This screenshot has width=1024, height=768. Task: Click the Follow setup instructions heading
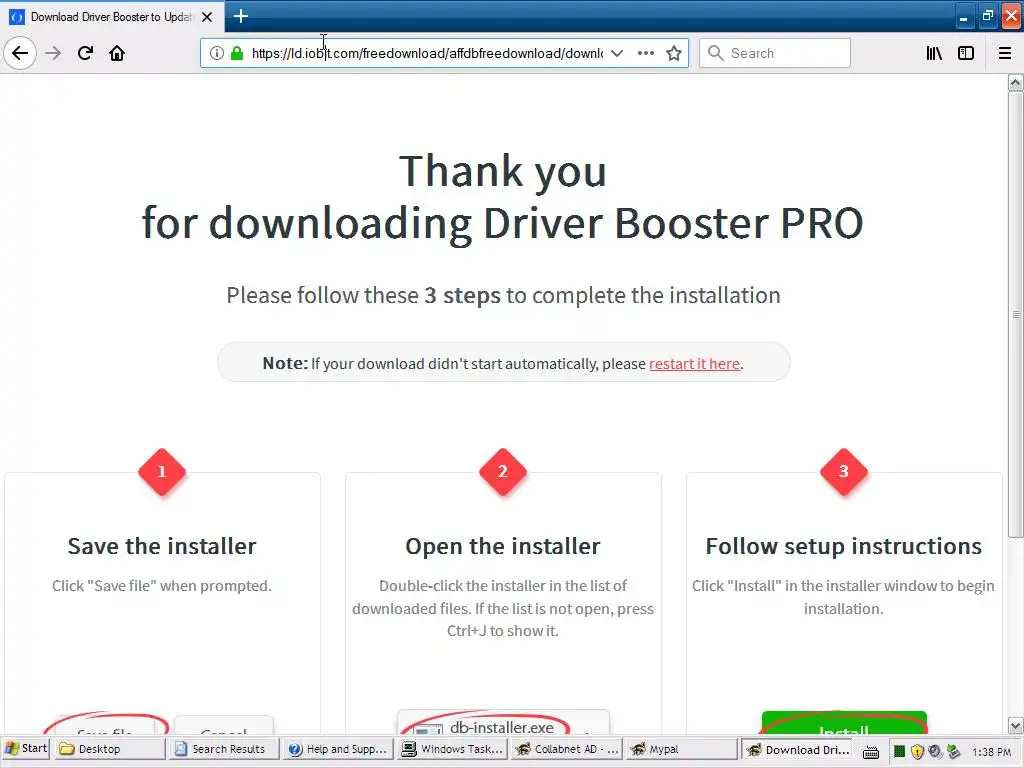(844, 546)
